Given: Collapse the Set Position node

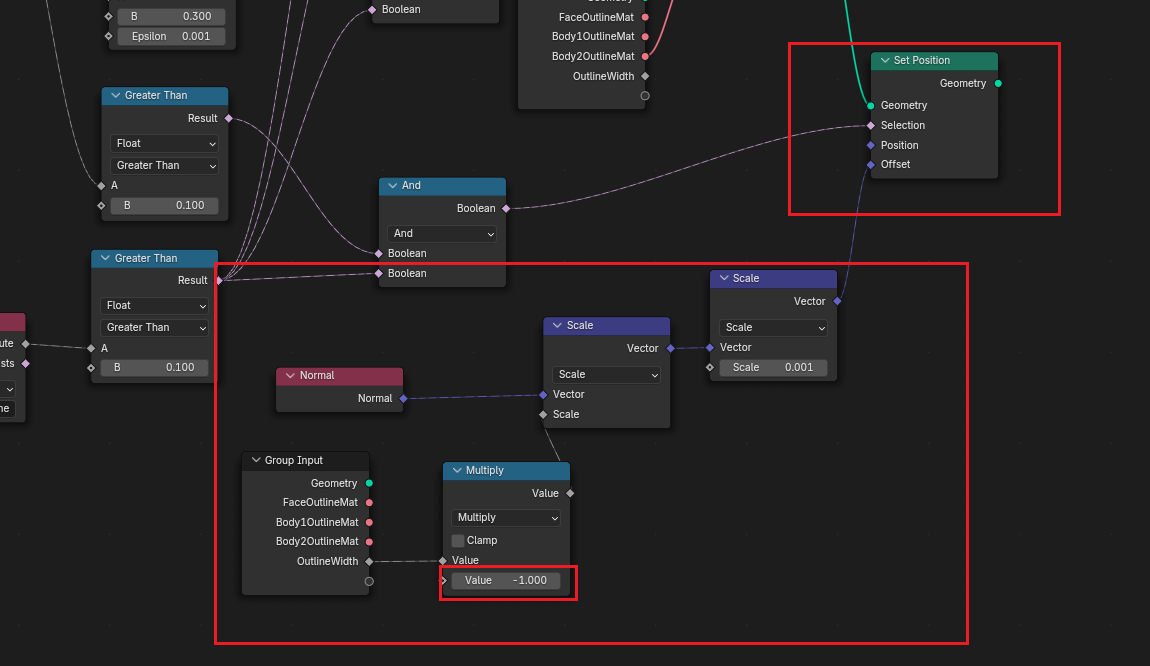Looking at the screenshot, I should click(883, 61).
